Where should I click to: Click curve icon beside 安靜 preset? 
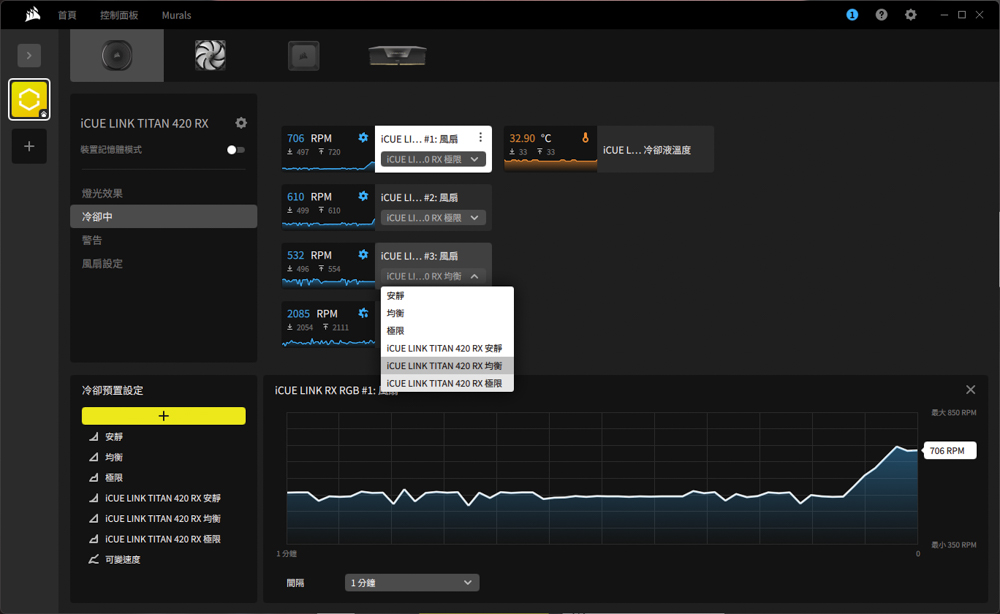coord(94,437)
